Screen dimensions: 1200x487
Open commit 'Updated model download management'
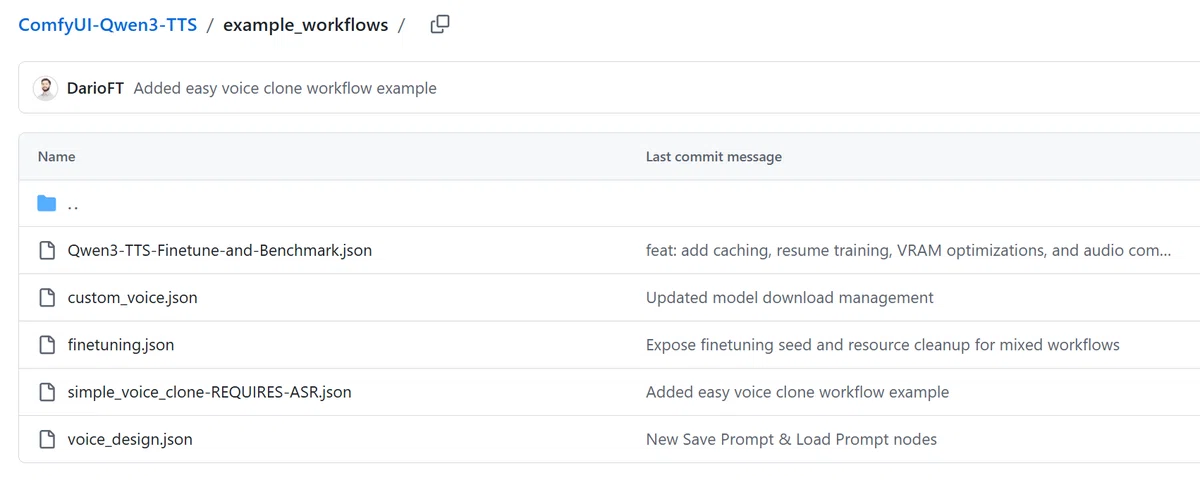coord(790,298)
